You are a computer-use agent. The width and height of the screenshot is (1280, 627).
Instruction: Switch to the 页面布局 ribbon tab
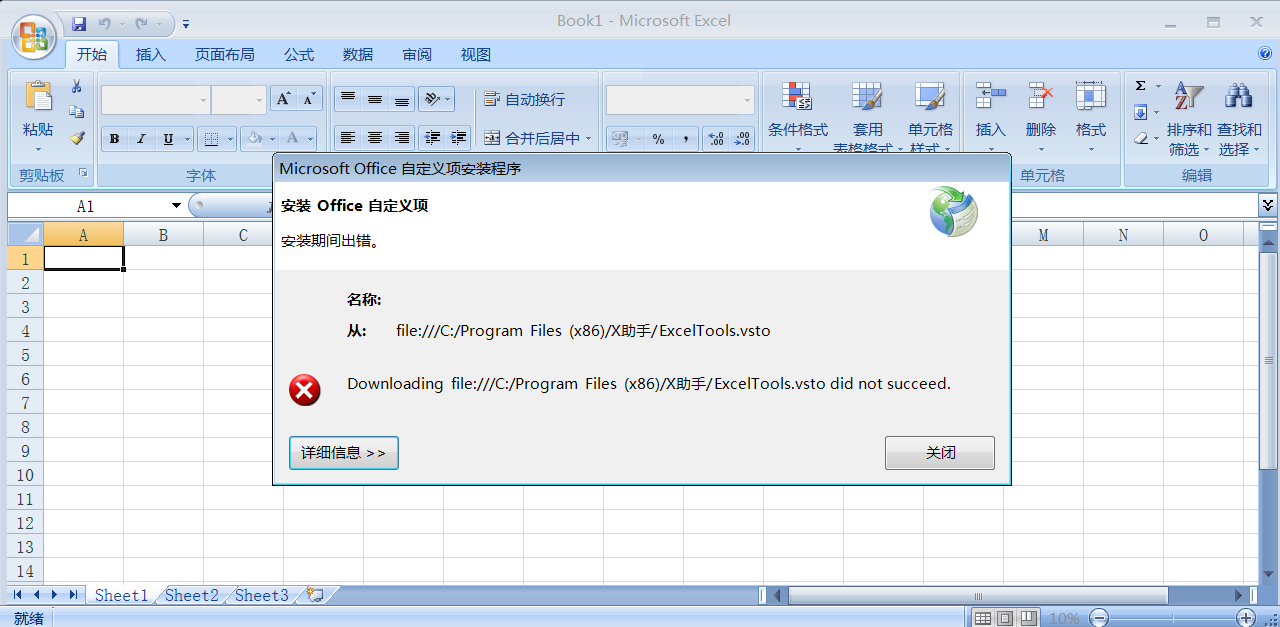[225, 54]
